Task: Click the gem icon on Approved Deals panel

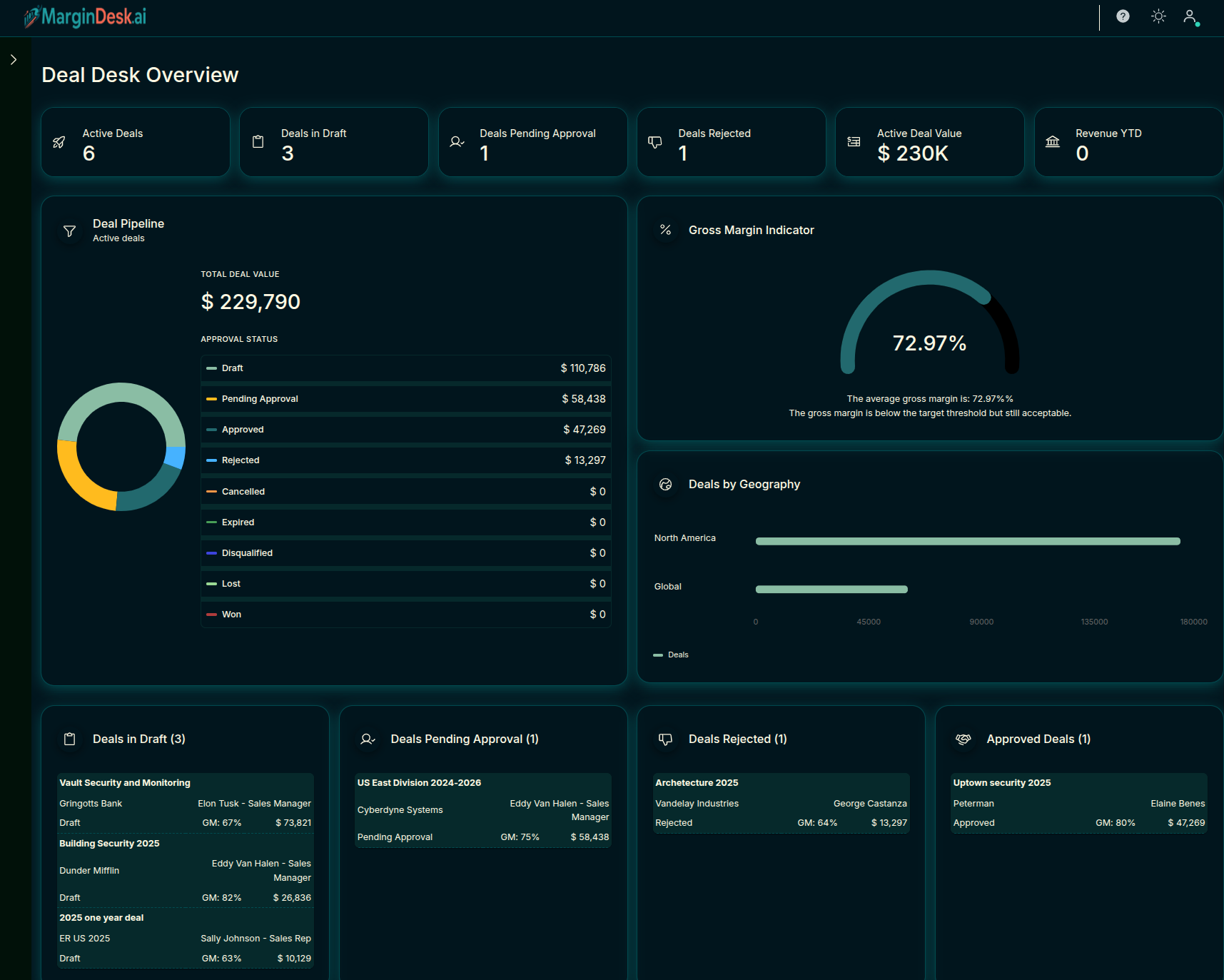Action: pos(963,739)
